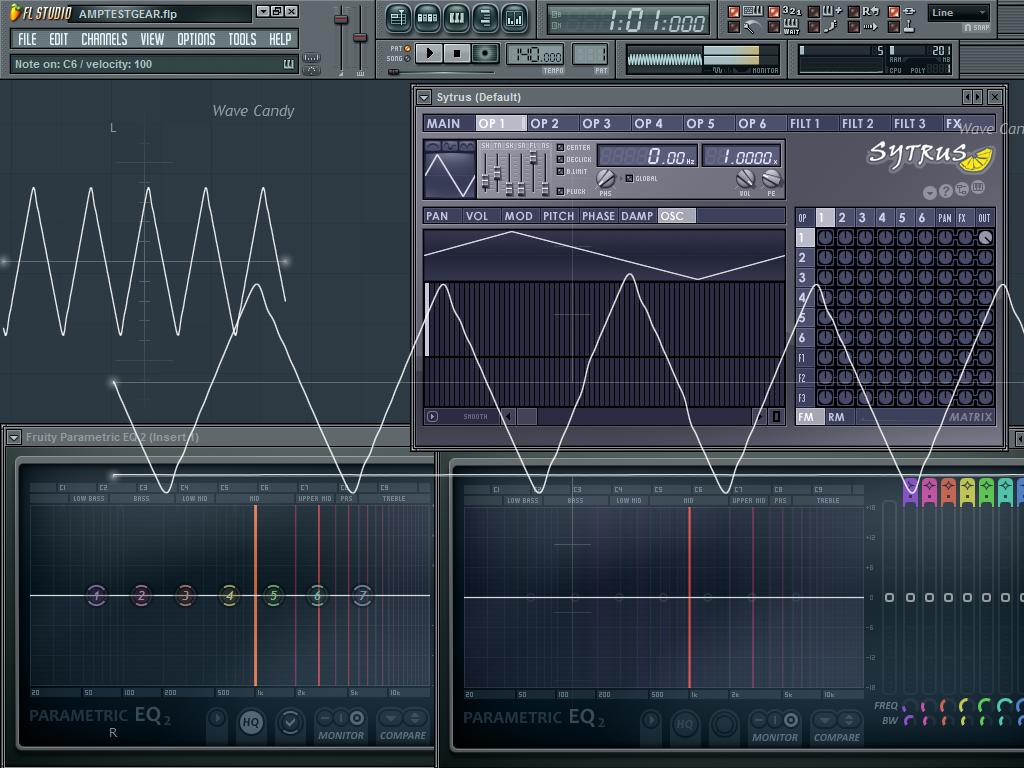The height and width of the screenshot is (768, 1024).
Task: Click the tempo display showing 140
Action: point(535,55)
